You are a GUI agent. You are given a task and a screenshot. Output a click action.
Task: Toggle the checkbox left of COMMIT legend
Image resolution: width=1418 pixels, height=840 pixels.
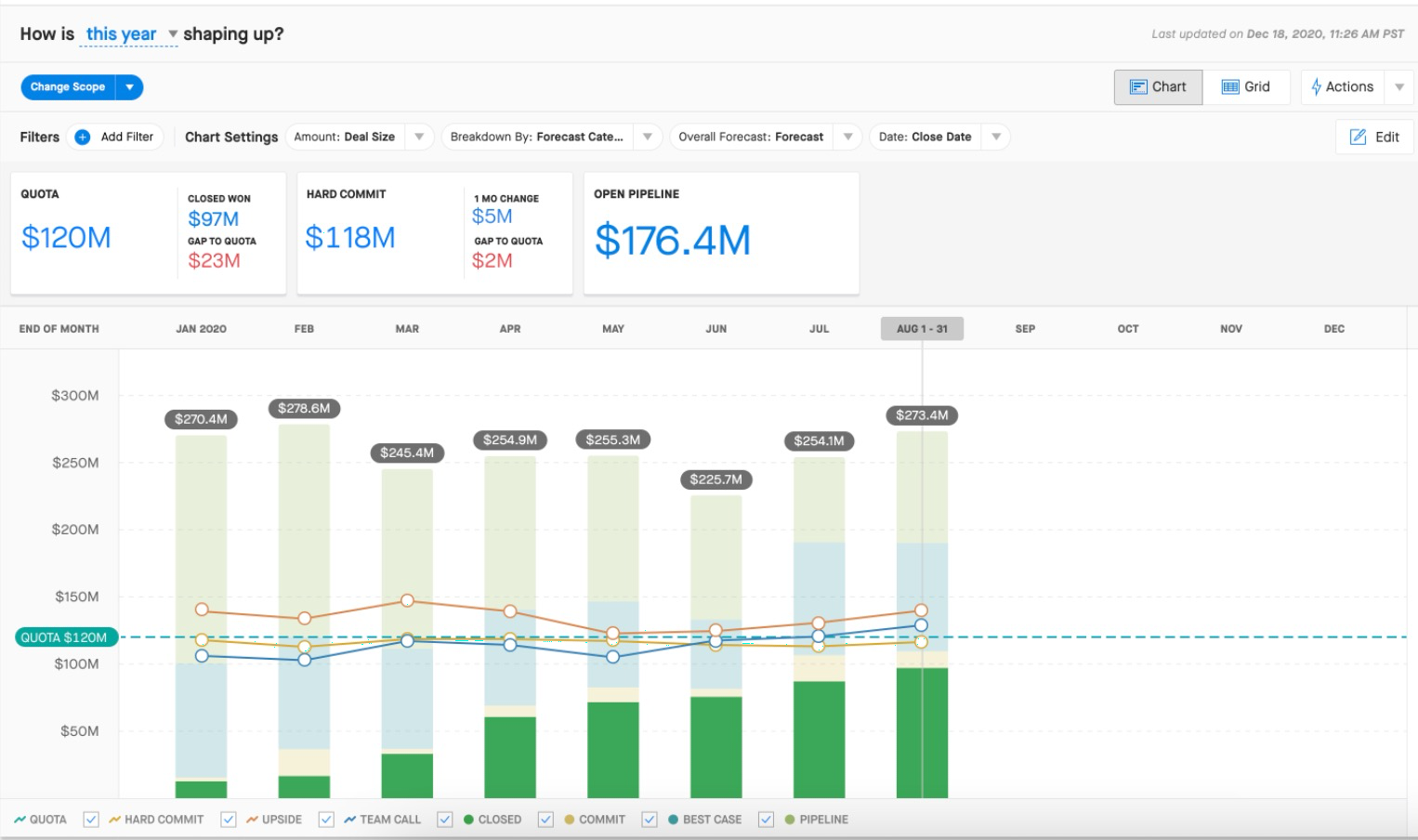tap(545, 820)
